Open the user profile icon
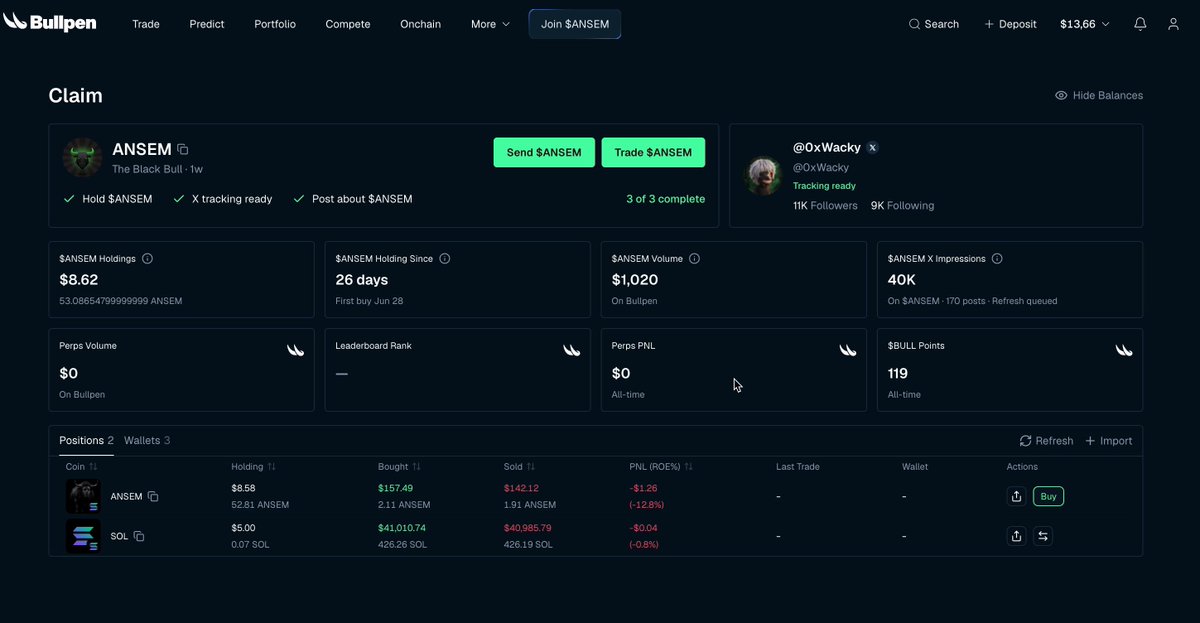 point(1174,24)
